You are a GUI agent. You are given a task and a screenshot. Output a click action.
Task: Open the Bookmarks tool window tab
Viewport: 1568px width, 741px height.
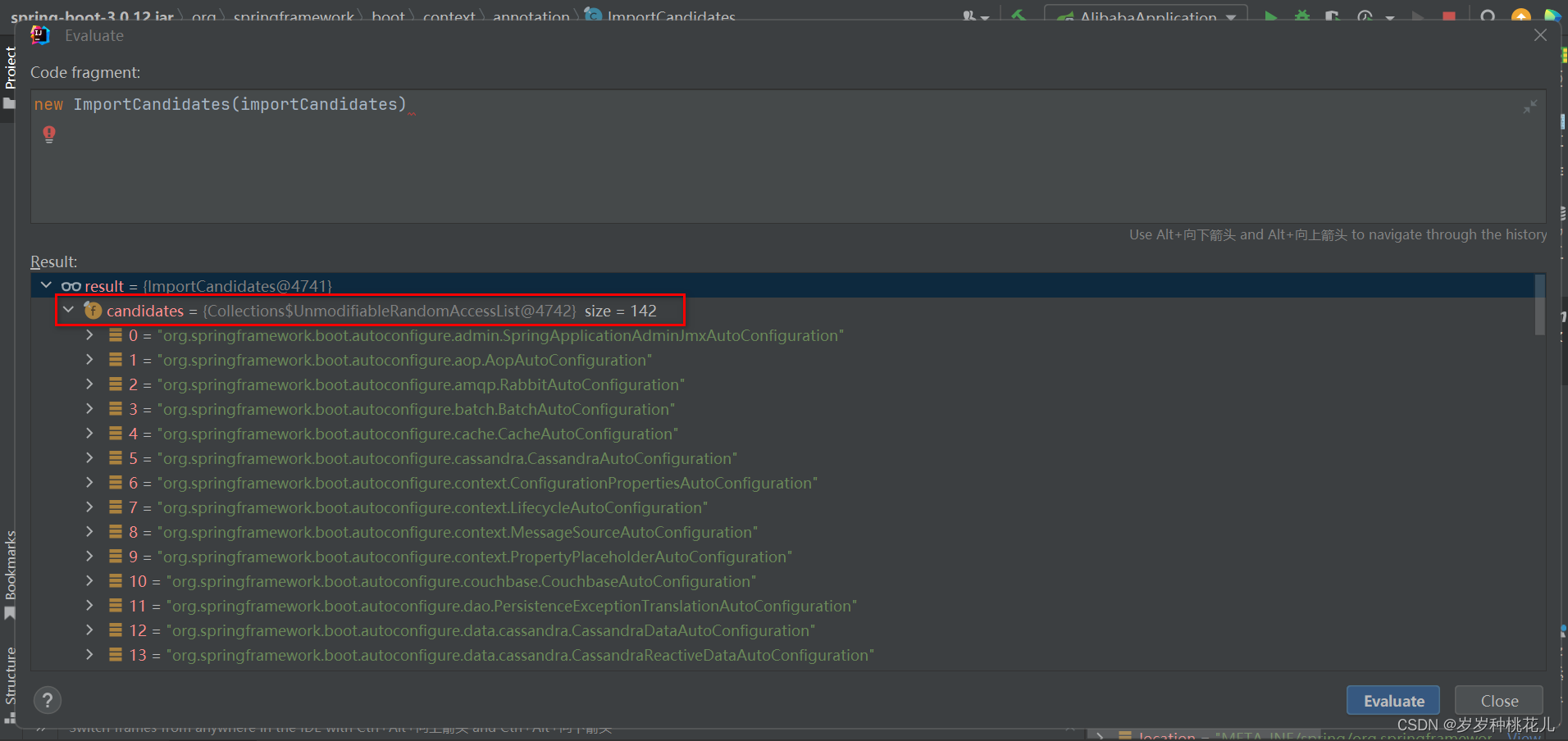10,574
